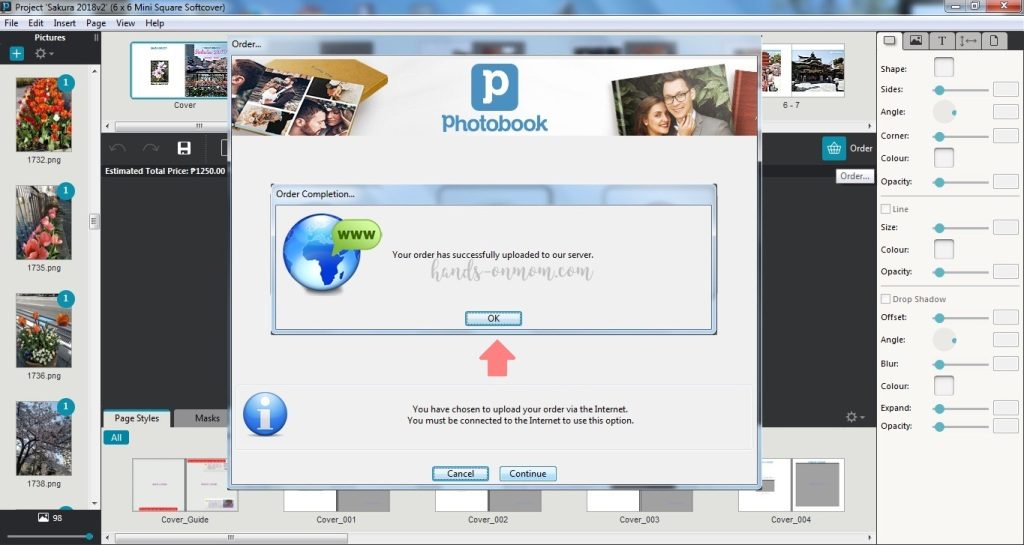1024x545 pixels.
Task: Enable the Drop Shadow checkbox
Action: [x=886, y=299]
